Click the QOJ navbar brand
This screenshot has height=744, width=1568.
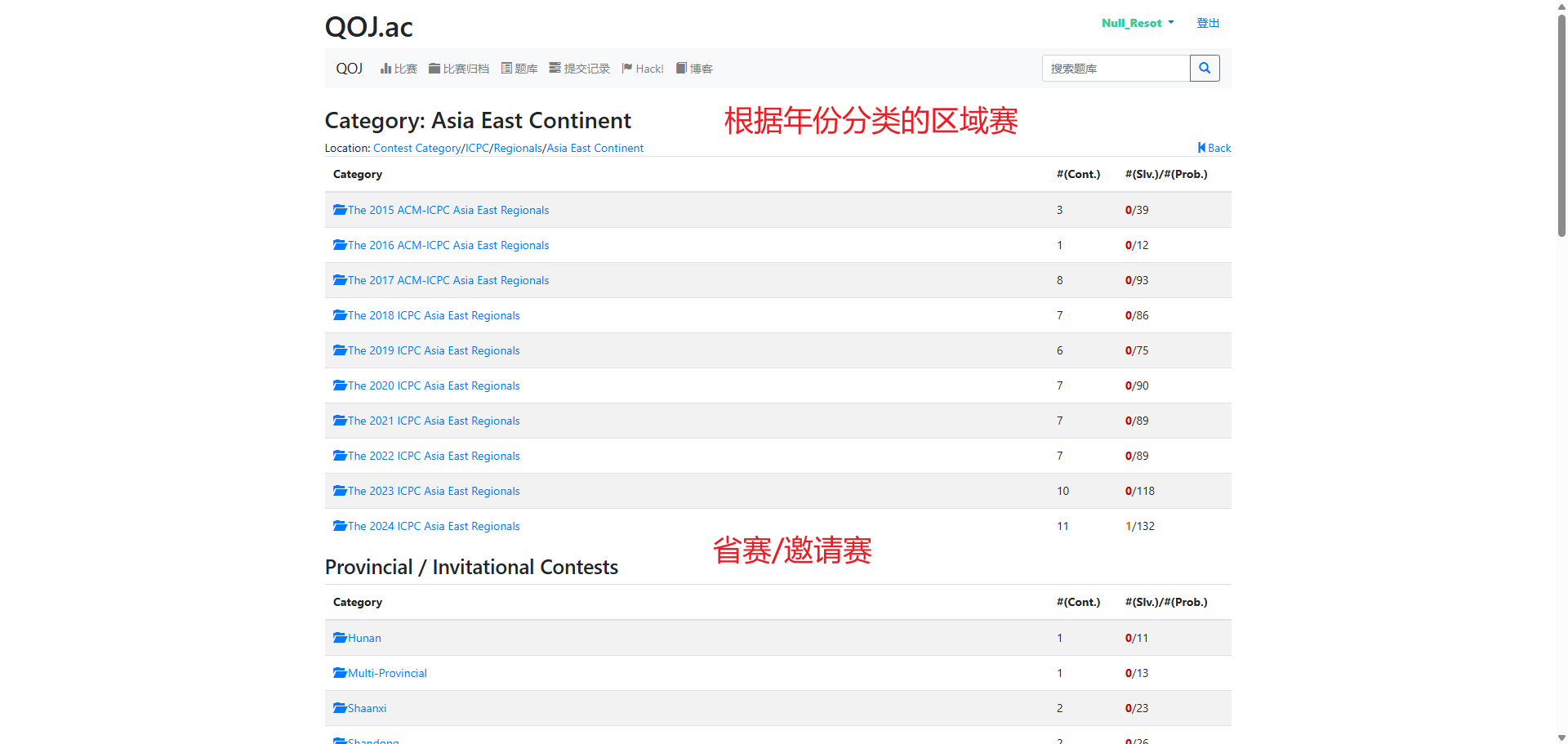(349, 69)
